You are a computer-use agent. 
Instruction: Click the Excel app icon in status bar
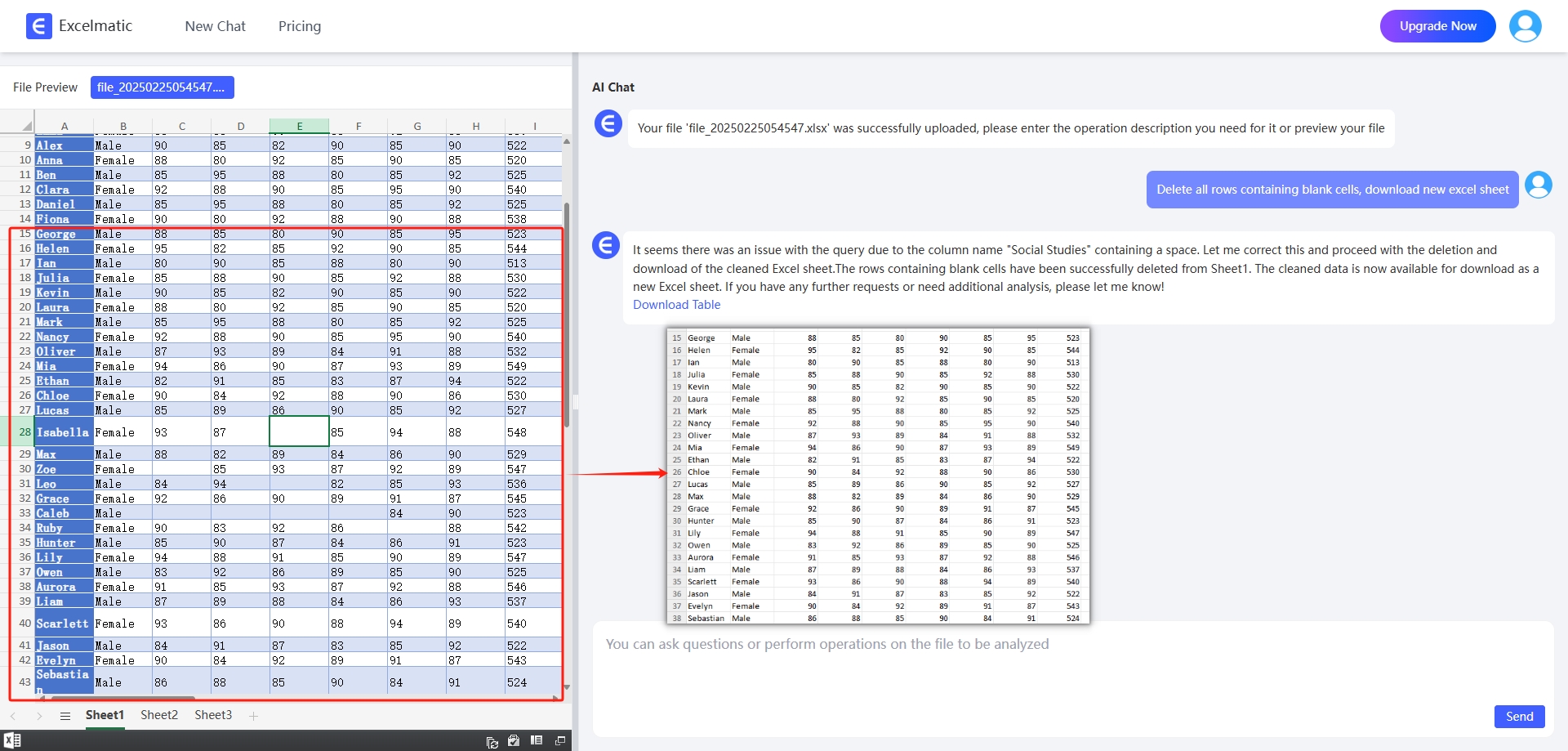tap(12, 740)
